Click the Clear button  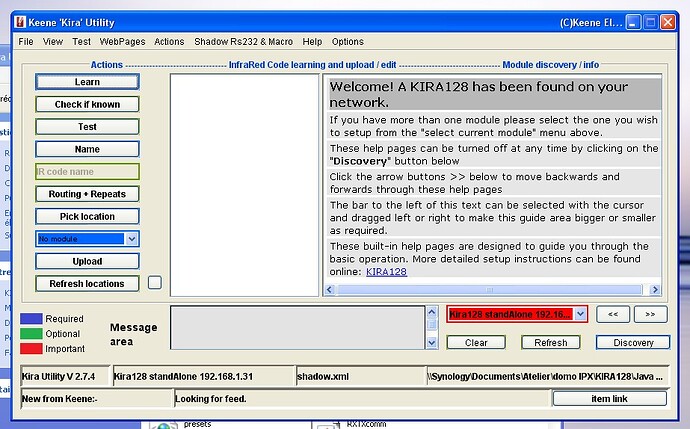coord(476,342)
